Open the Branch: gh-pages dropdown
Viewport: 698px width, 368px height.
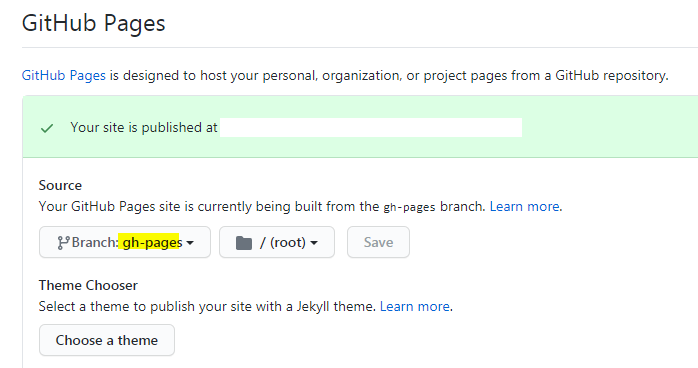(x=125, y=242)
